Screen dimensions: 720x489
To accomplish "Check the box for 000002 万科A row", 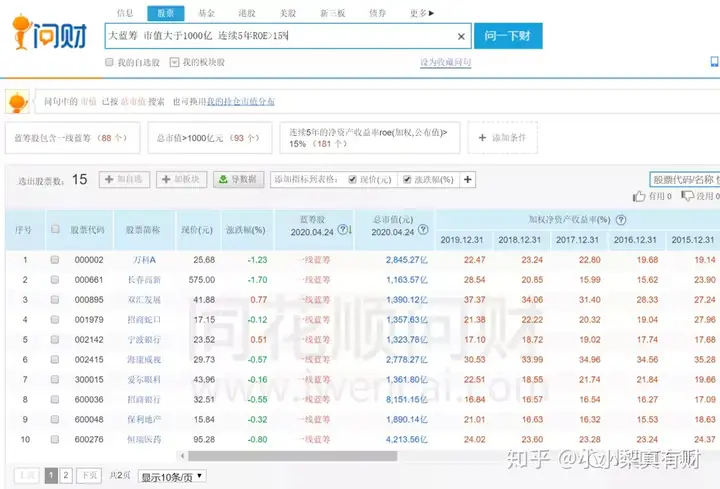I will pyautogui.click(x=55, y=260).
